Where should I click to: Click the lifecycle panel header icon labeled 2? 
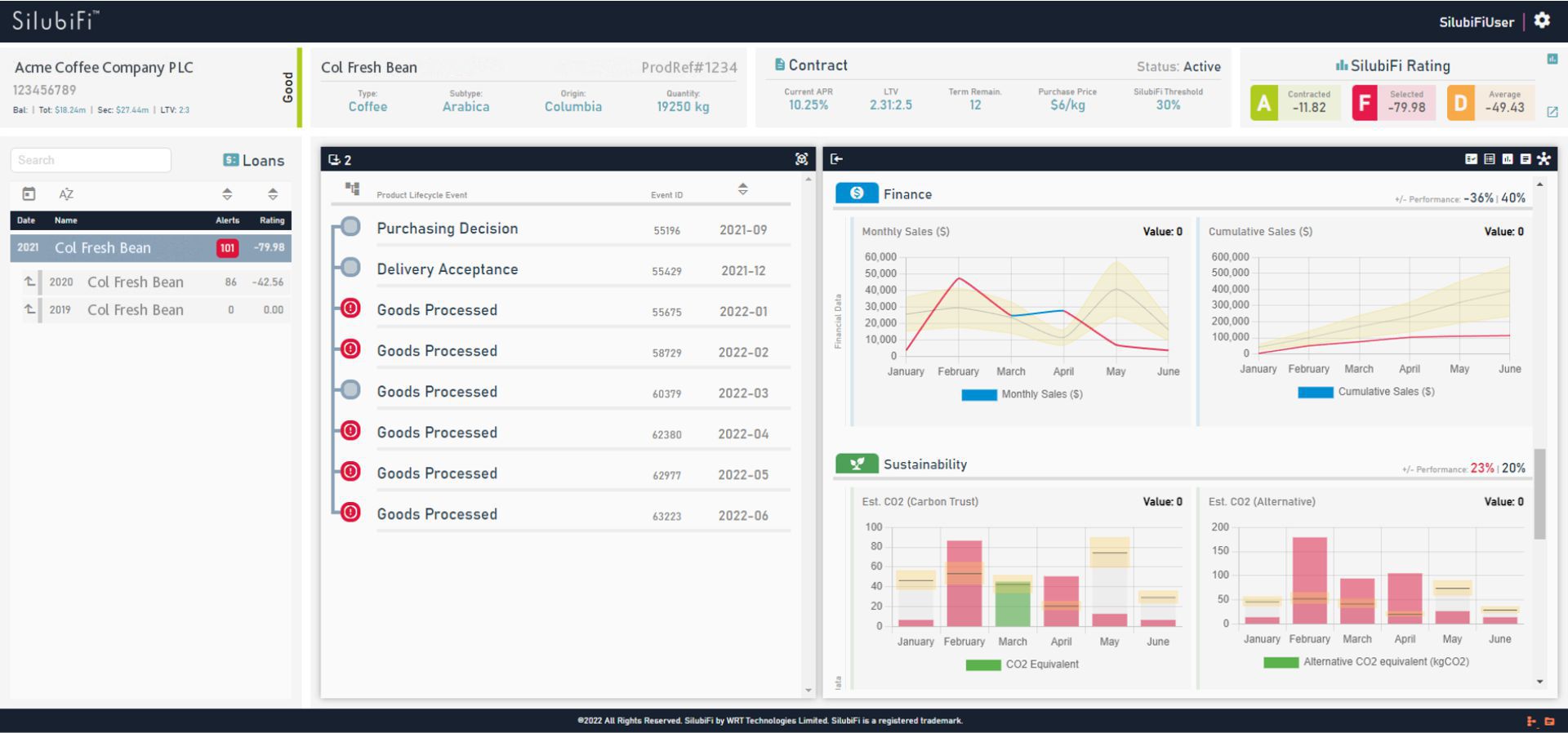(339, 159)
